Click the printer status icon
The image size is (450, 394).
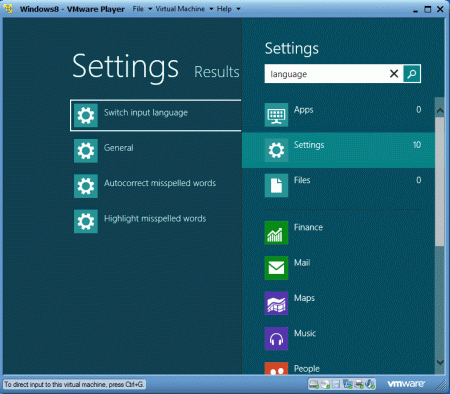click(x=359, y=384)
